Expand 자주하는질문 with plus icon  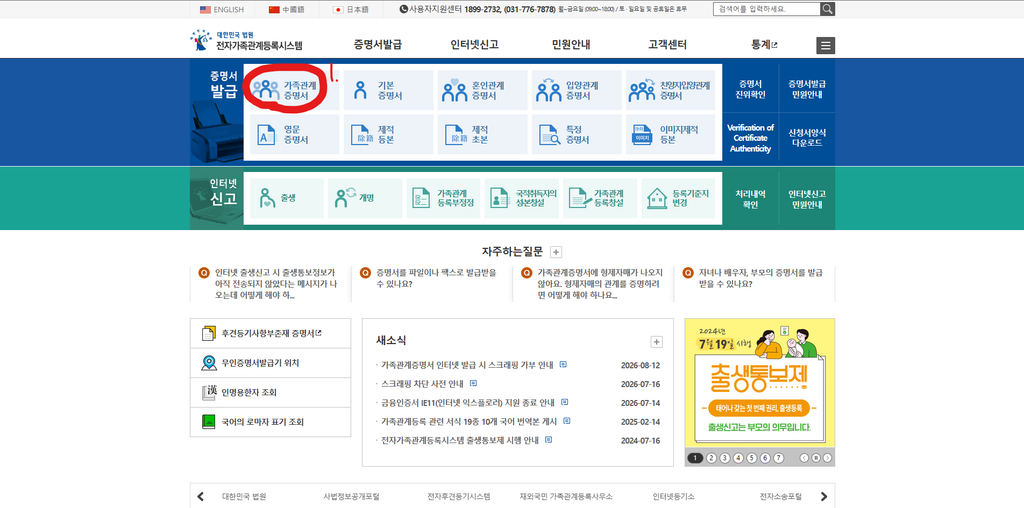(x=556, y=252)
